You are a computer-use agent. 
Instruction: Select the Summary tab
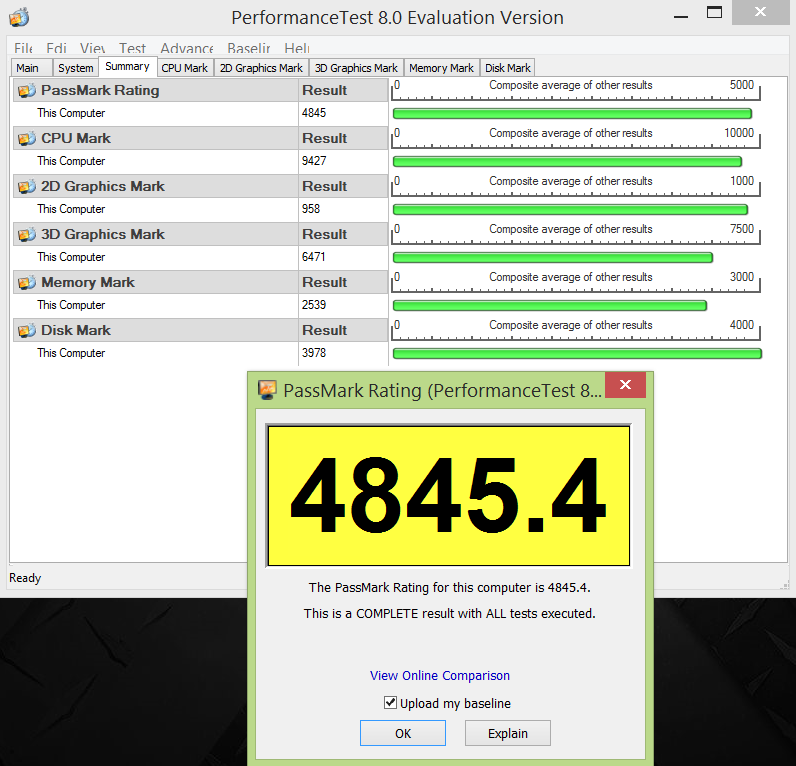(127, 66)
